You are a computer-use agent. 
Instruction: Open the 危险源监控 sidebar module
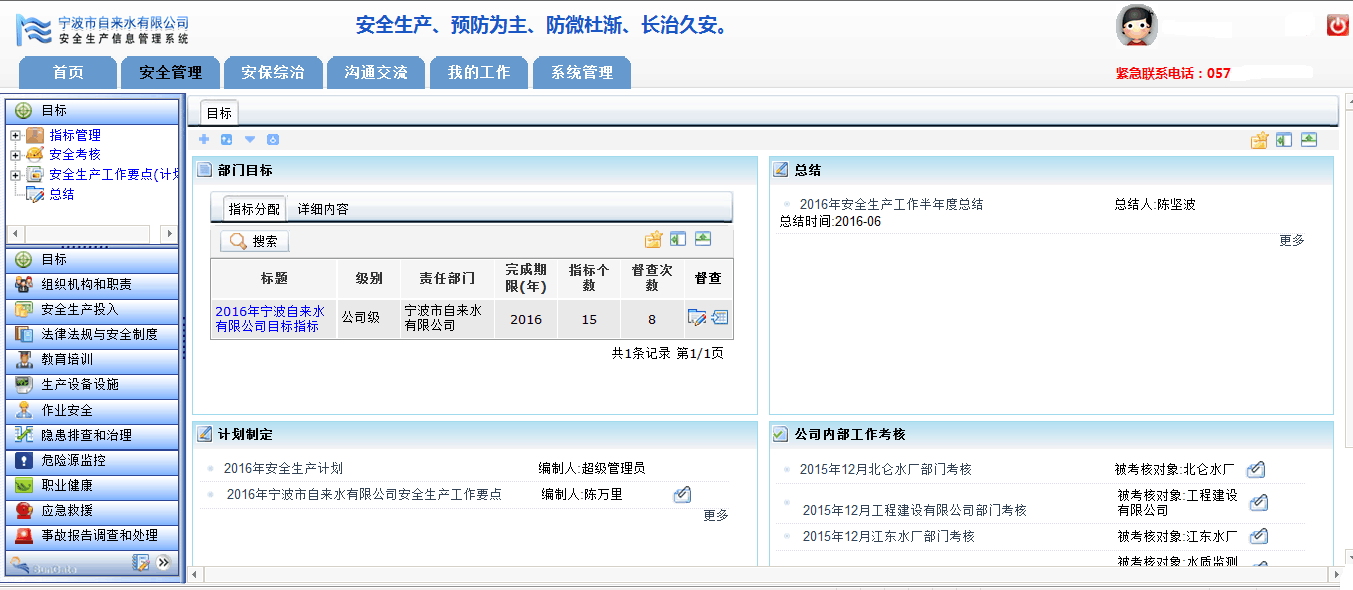pyautogui.click(x=92, y=461)
